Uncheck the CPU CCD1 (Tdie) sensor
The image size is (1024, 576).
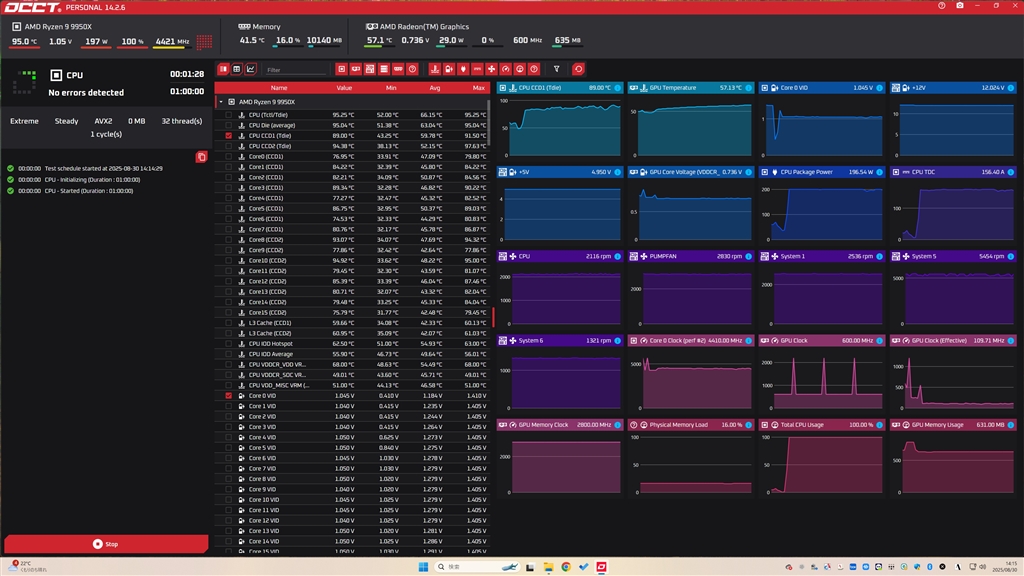(229, 136)
